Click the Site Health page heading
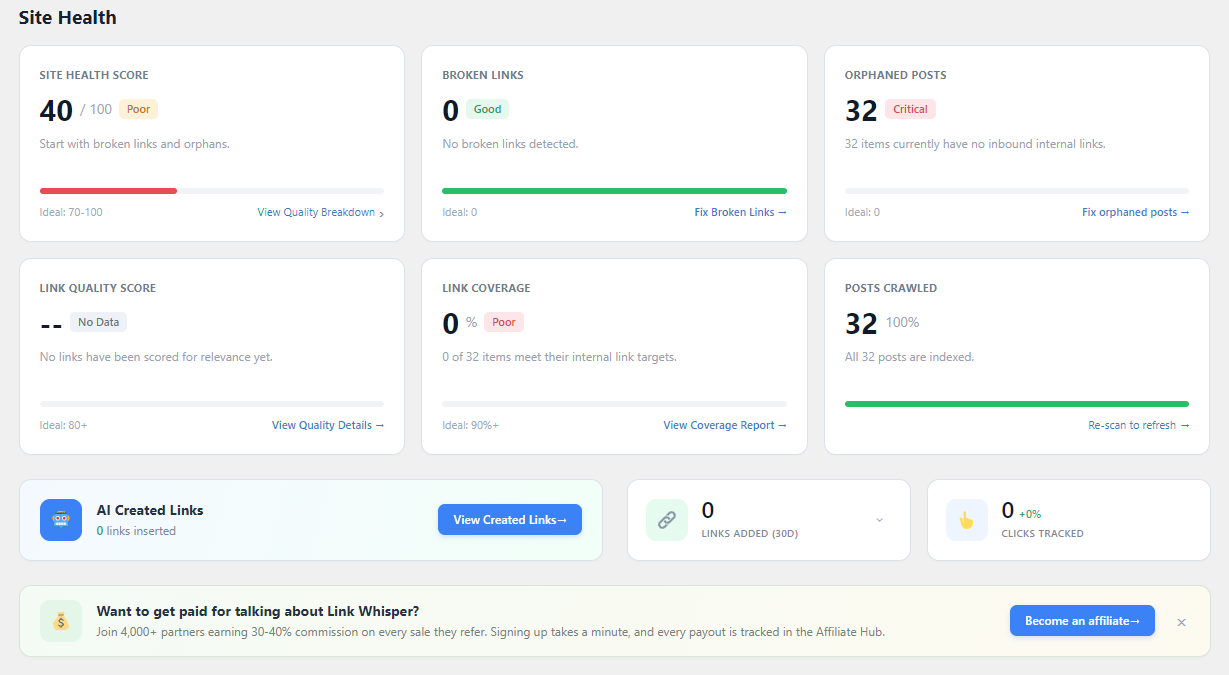 [68, 17]
